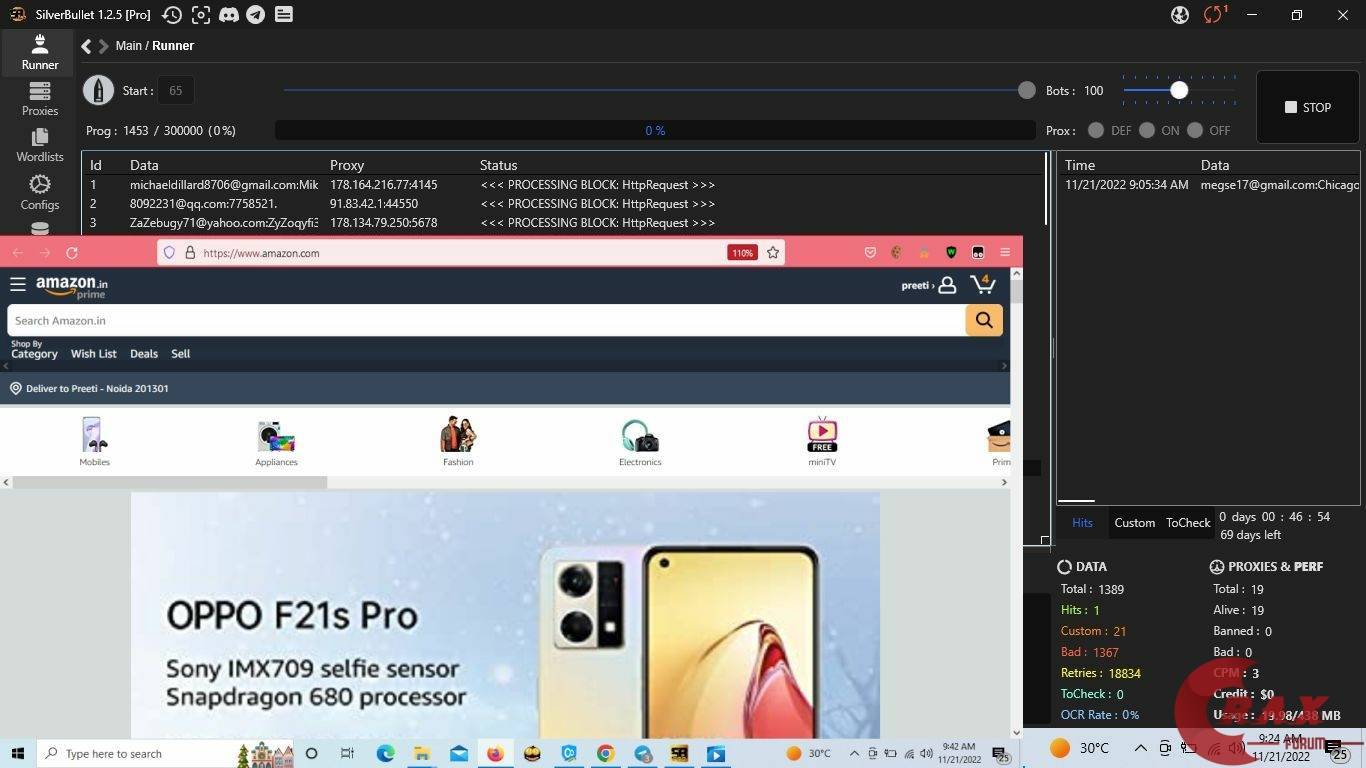Open File Explorer from the taskbar
1366x768 pixels.
422,754
